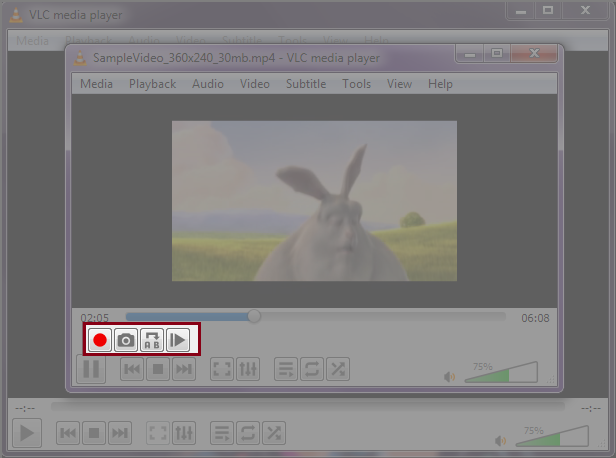
Task: Maximize the background VLC media player window
Action: [x=548, y=11]
